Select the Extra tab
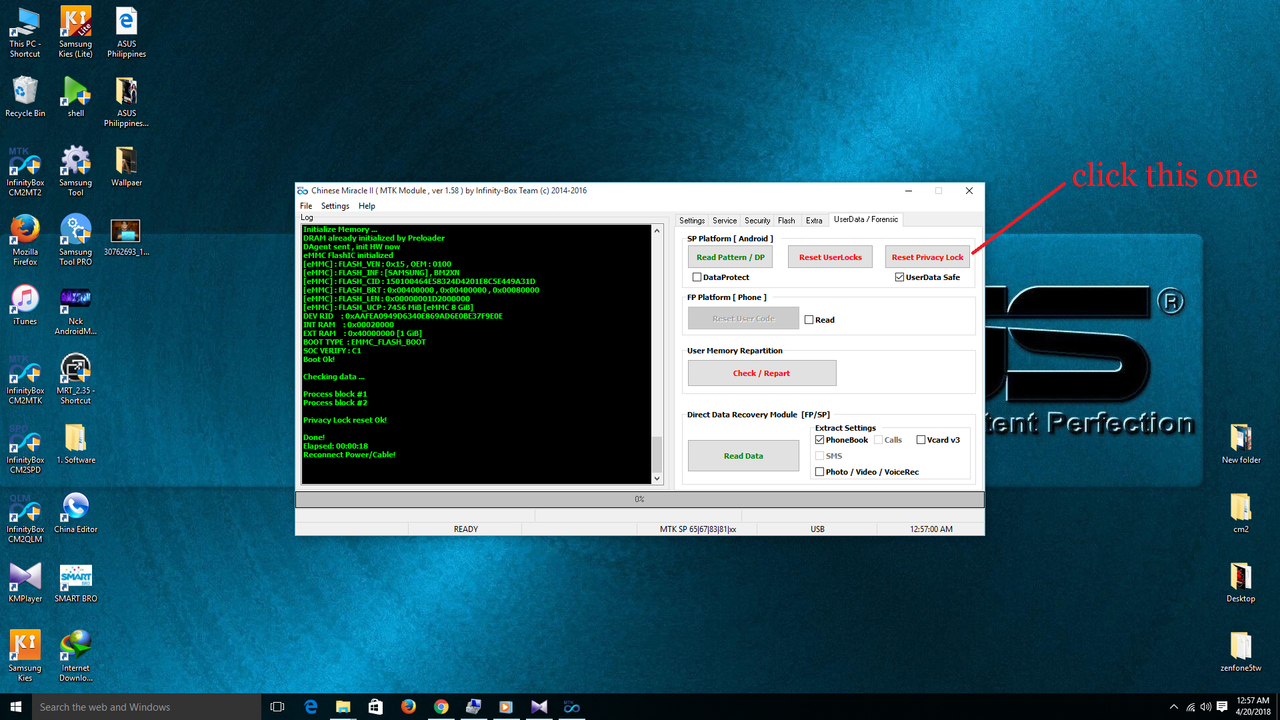Screen dimensions: 1280x720 [814, 220]
